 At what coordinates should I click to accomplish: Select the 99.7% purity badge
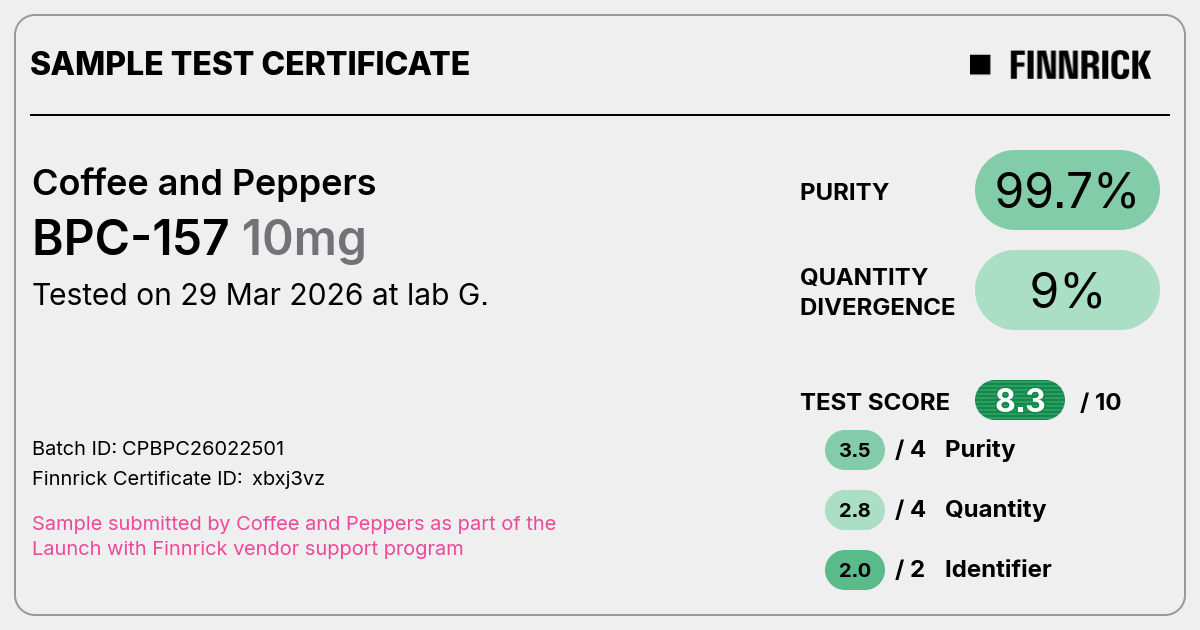pyautogui.click(x=1067, y=190)
